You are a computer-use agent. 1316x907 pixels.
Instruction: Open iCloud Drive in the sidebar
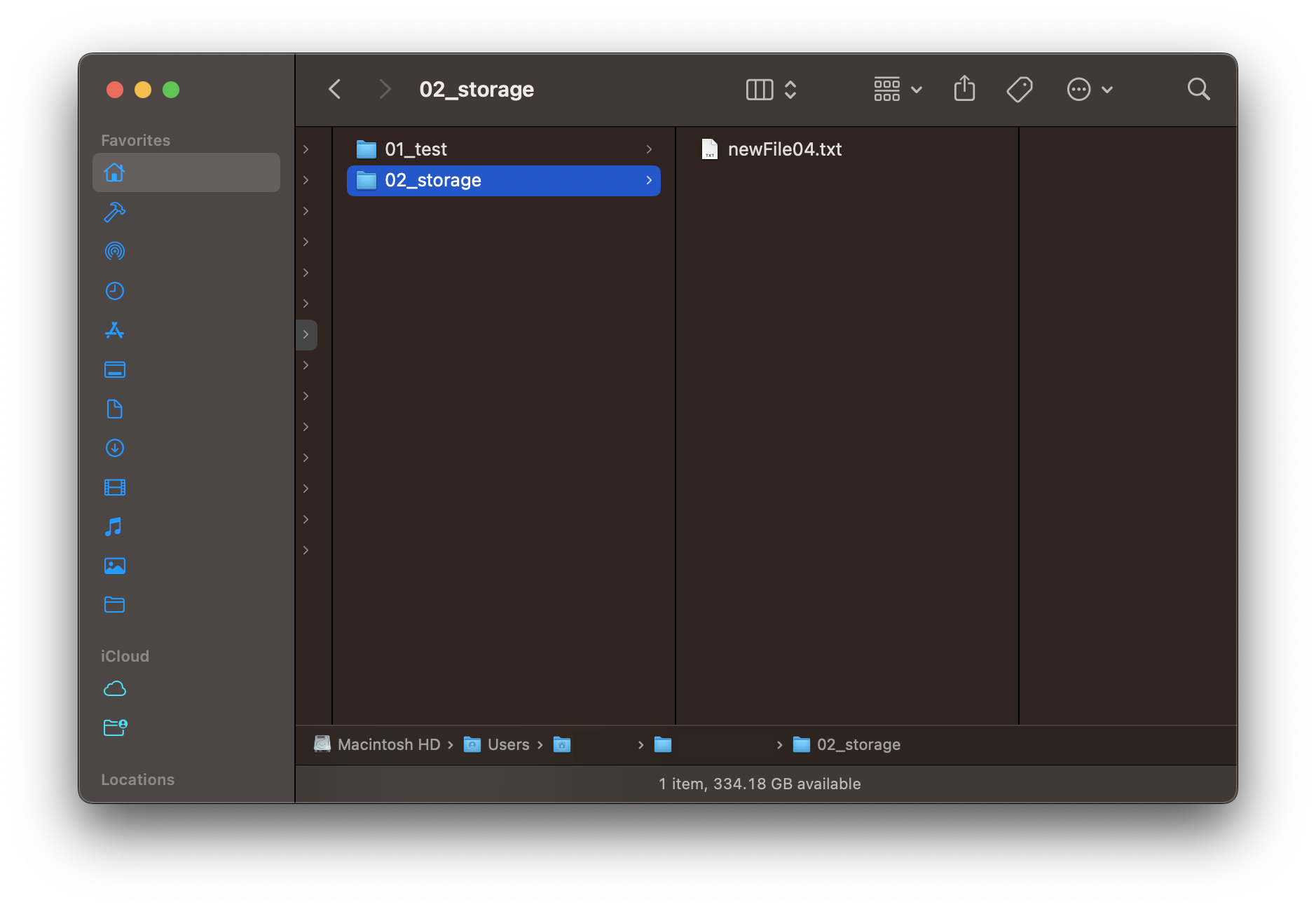pos(114,689)
